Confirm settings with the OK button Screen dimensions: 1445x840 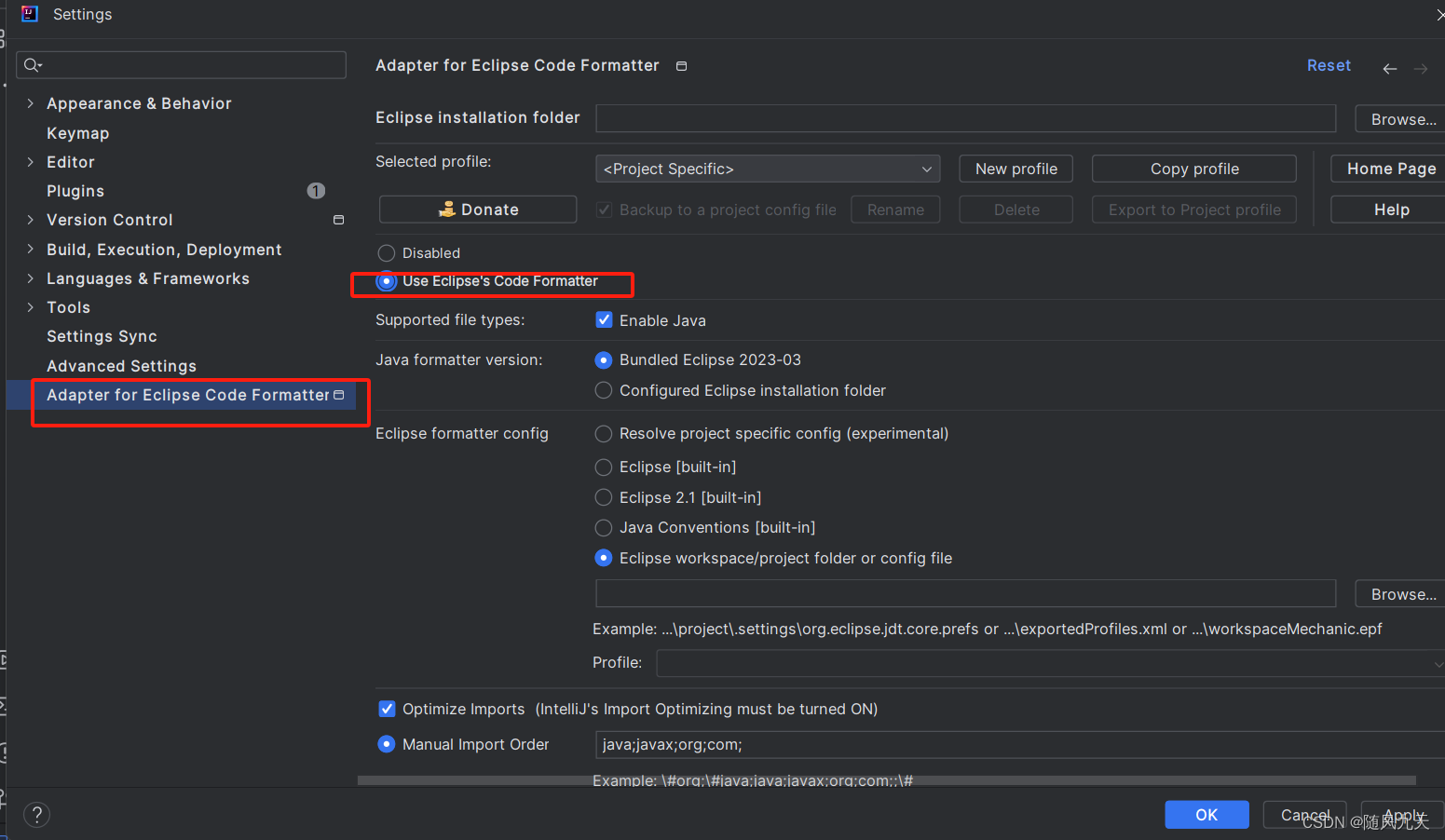click(1206, 815)
